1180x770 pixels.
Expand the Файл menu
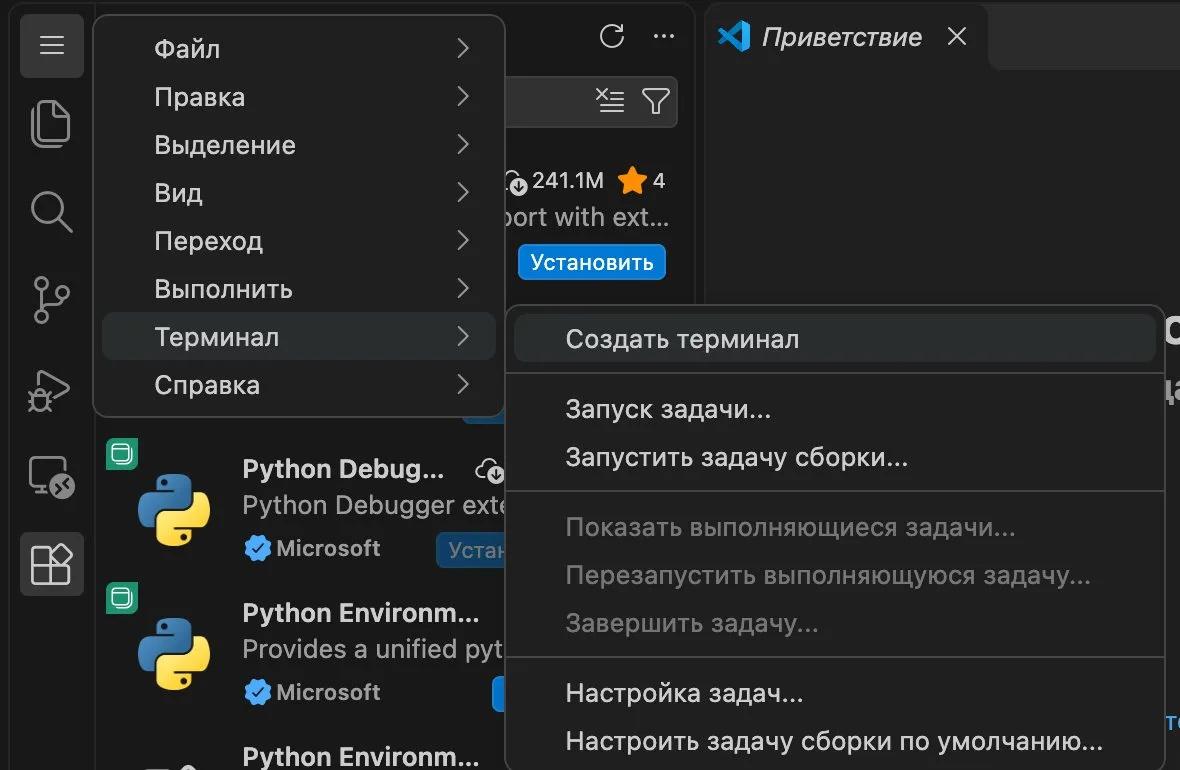click(299, 48)
